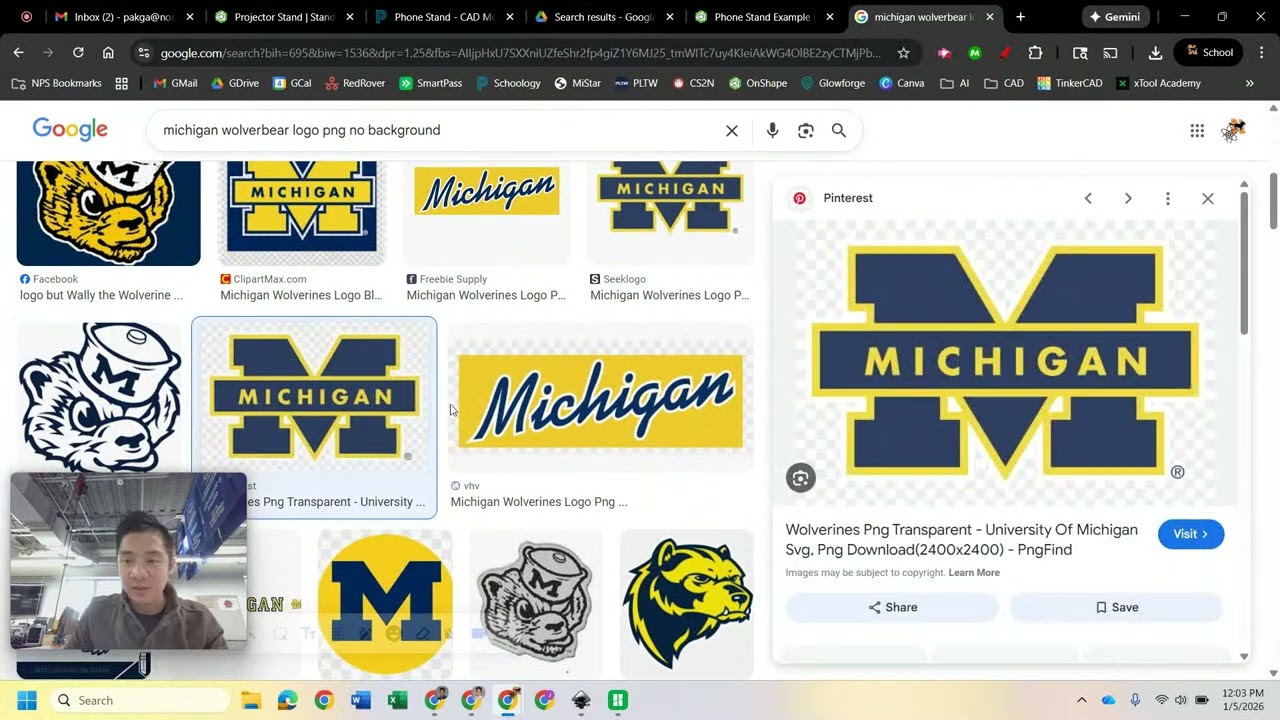Open the yellow wolverine head logo thumbnail

(x=687, y=603)
